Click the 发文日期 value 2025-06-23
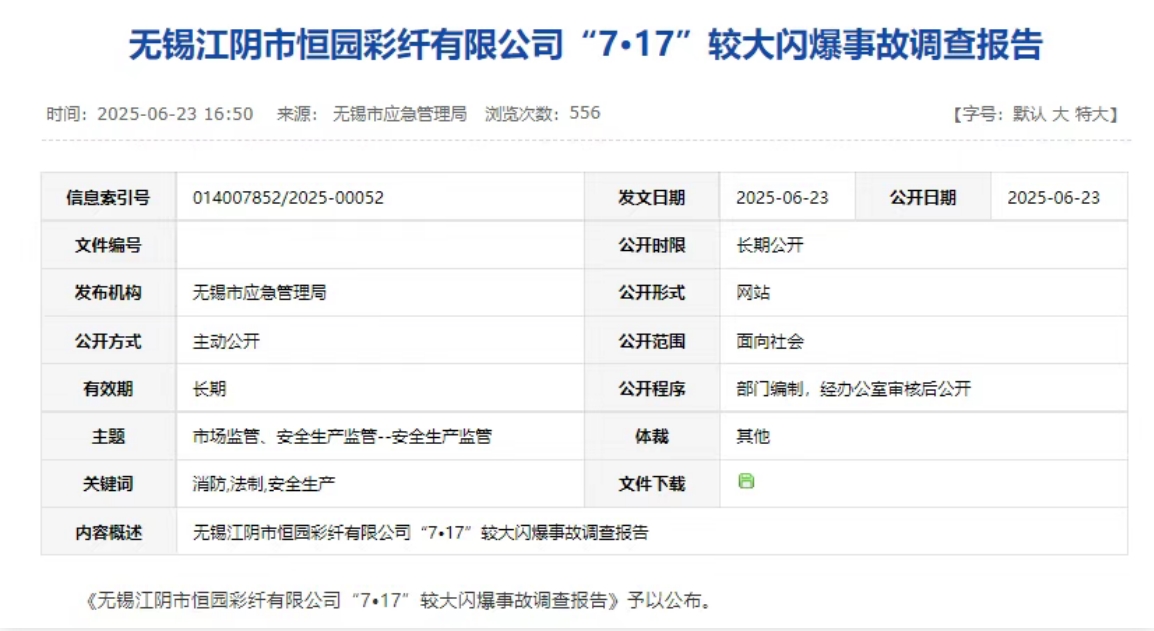Viewport: 1154px width, 631px height. pos(782,198)
